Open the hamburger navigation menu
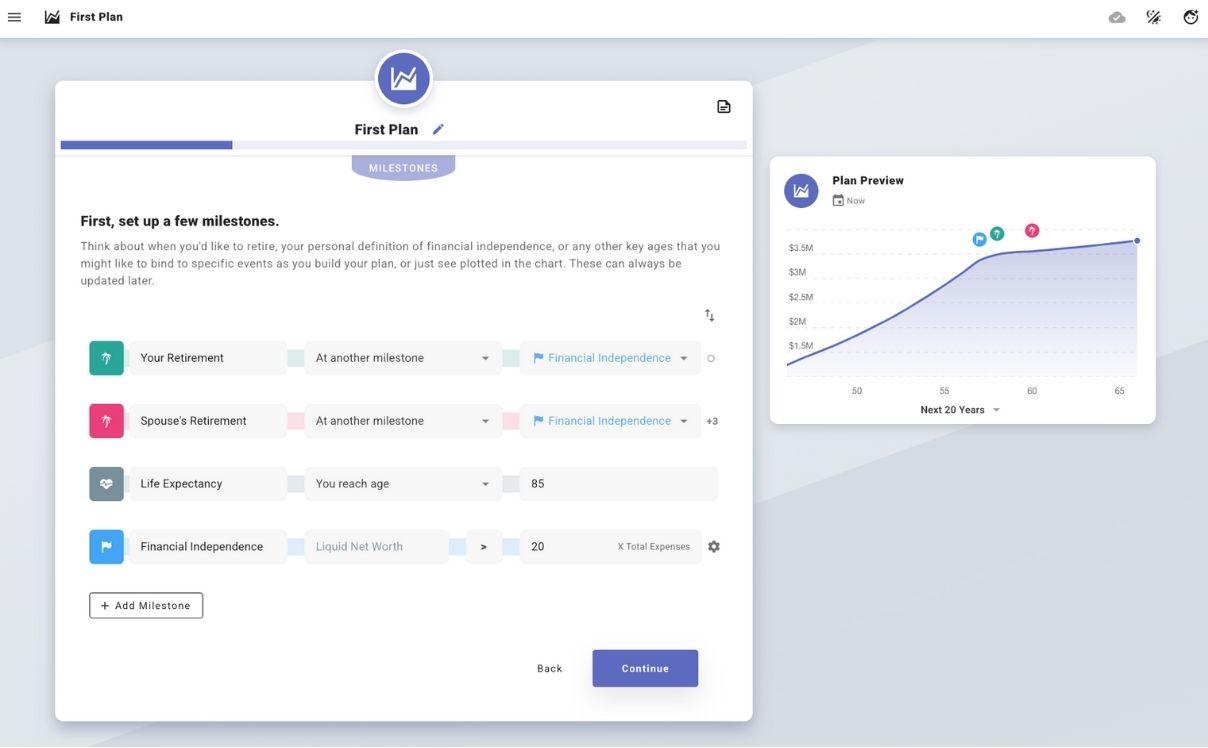1208x748 pixels. point(14,17)
